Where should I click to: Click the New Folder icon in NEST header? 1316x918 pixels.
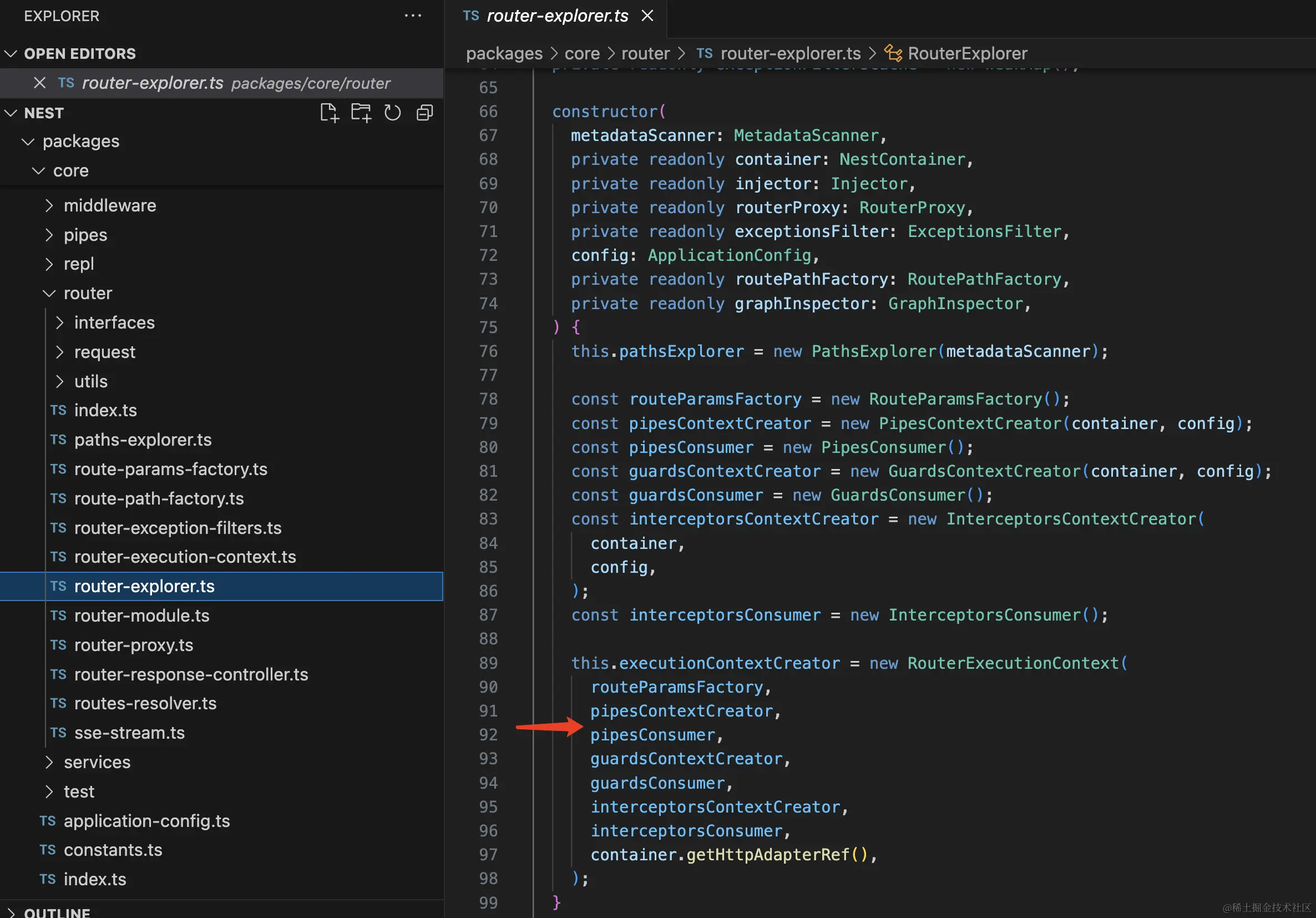click(x=361, y=112)
